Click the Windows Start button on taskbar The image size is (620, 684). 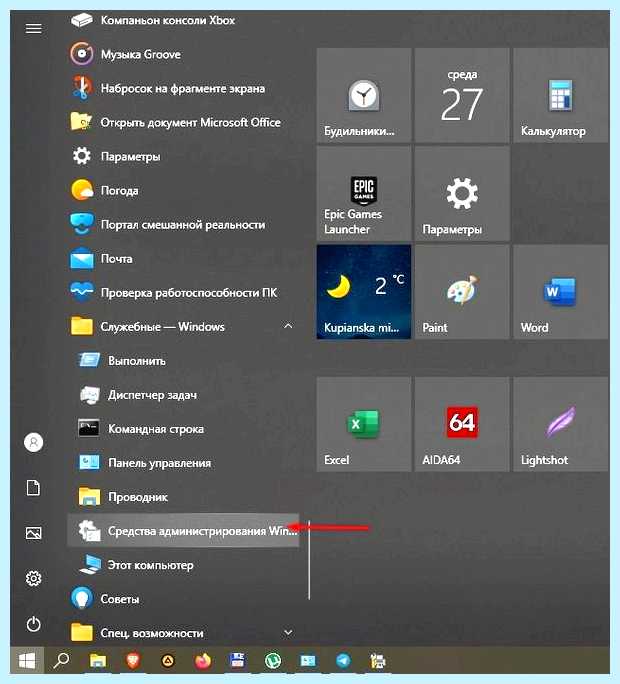[x=27, y=661]
